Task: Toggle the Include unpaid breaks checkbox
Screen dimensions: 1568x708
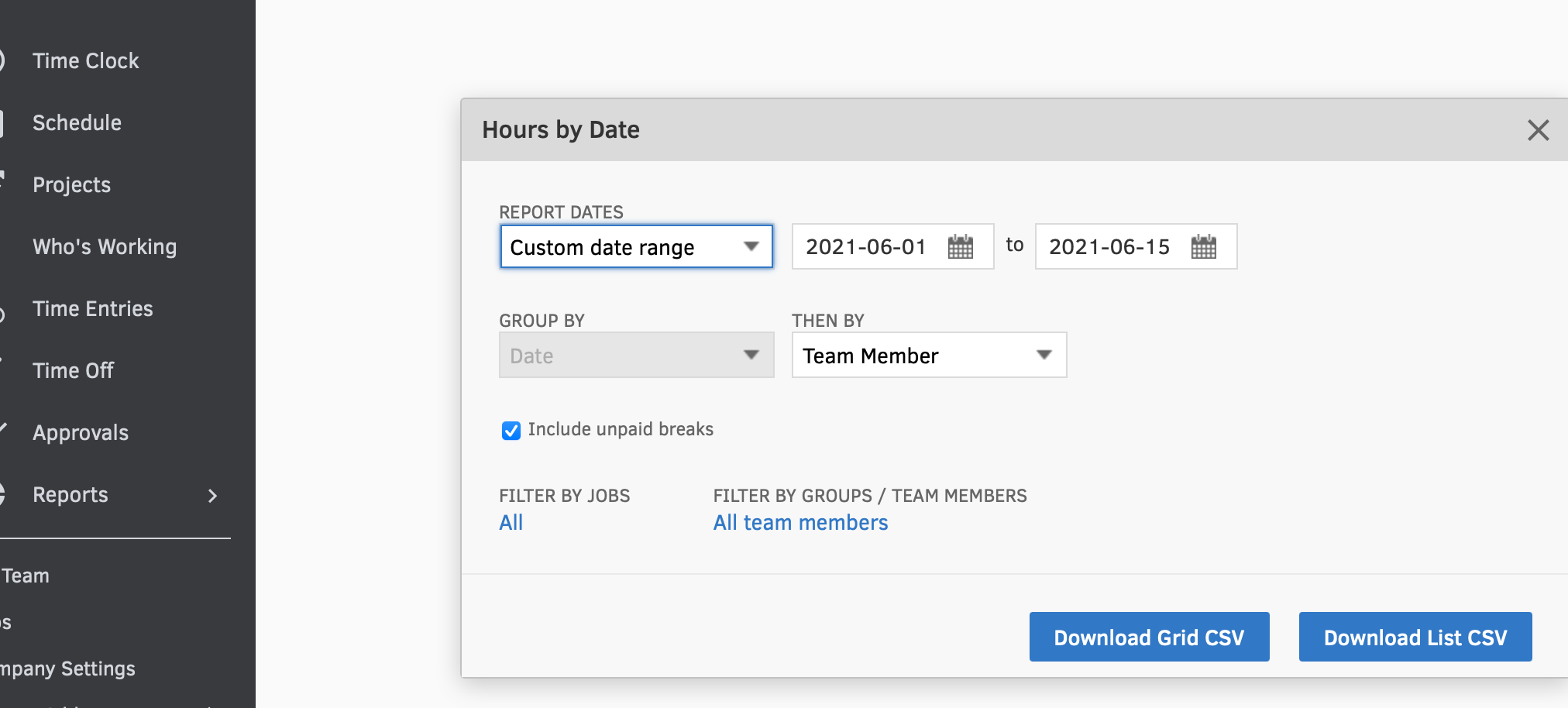Action: coord(511,431)
